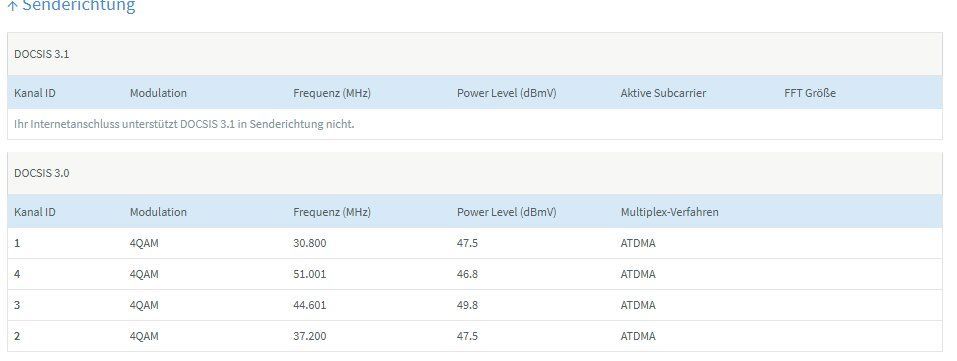
Task: Select channel ID 2 cell
Action: click(x=17, y=336)
